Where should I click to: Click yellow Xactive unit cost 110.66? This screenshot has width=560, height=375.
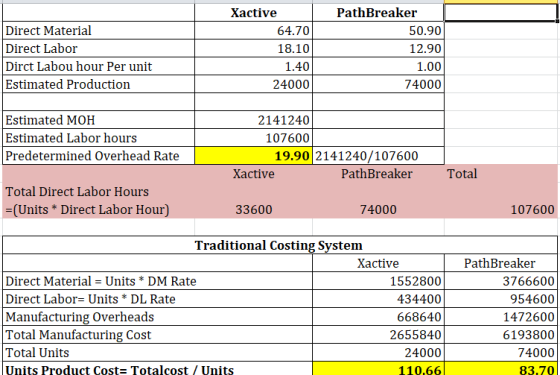[x=378, y=369]
